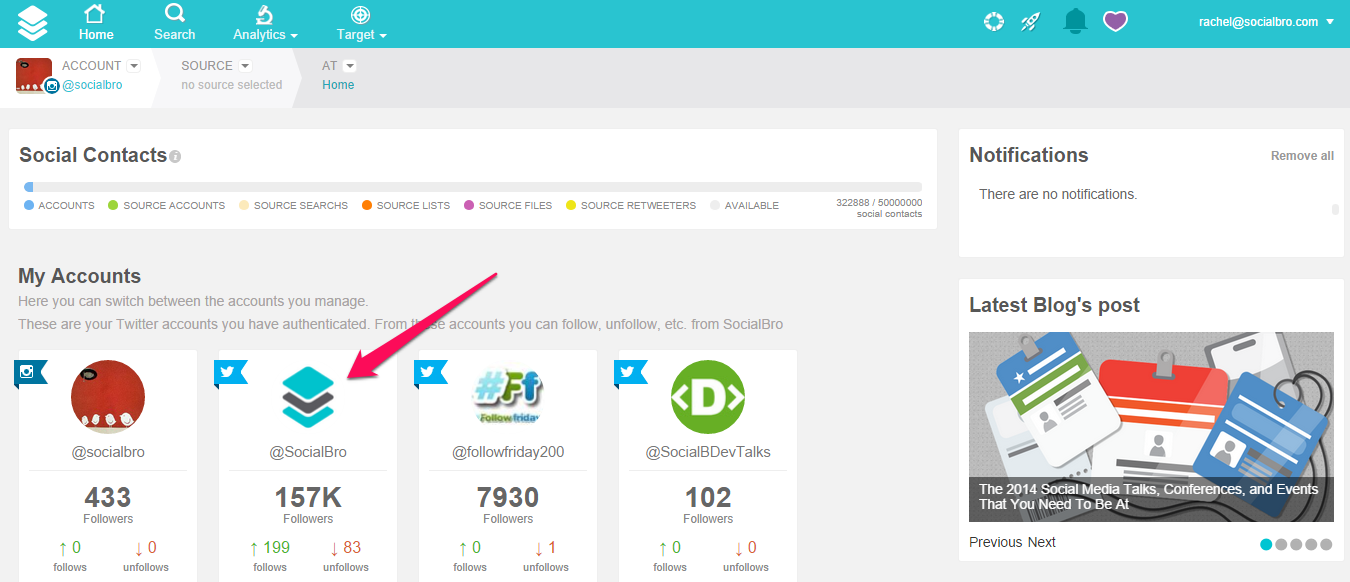This screenshot has width=1350, height=582.
Task: Select the @SocialBro layers logo avatar
Action: click(308, 397)
